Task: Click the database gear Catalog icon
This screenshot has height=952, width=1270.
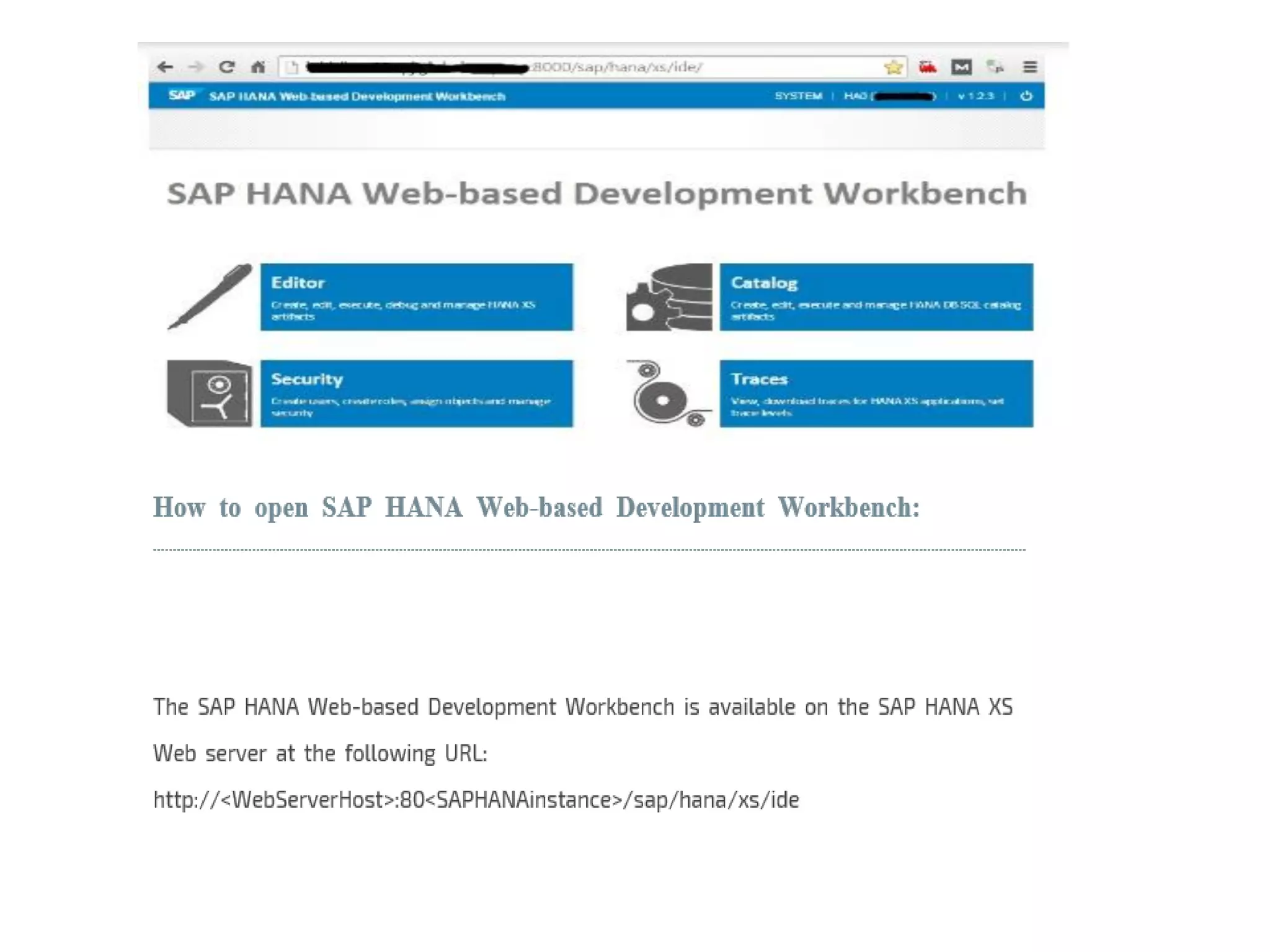Action: pos(669,297)
